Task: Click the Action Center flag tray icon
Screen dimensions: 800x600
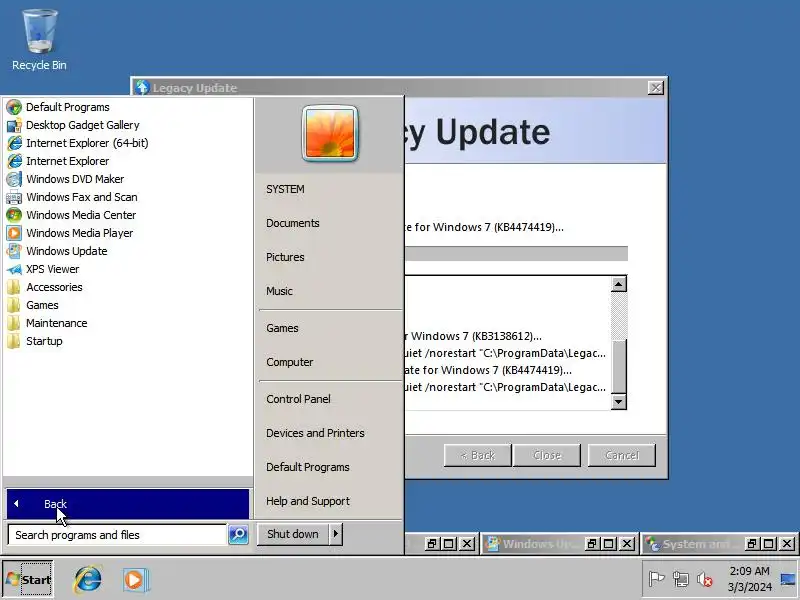Action: pyautogui.click(x=656, y=579)
